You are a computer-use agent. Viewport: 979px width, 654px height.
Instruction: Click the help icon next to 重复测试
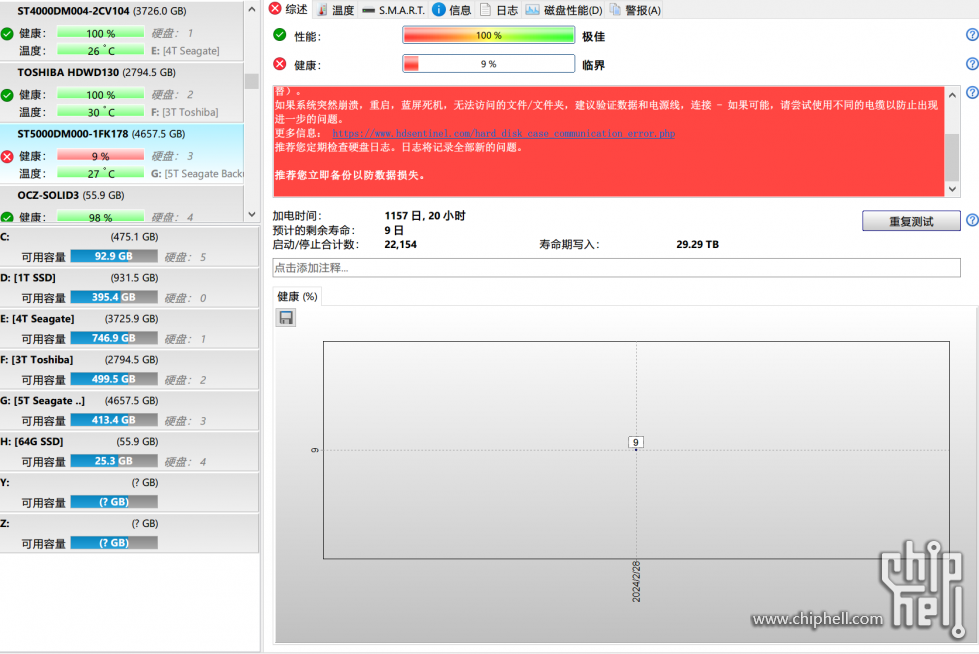972,220
